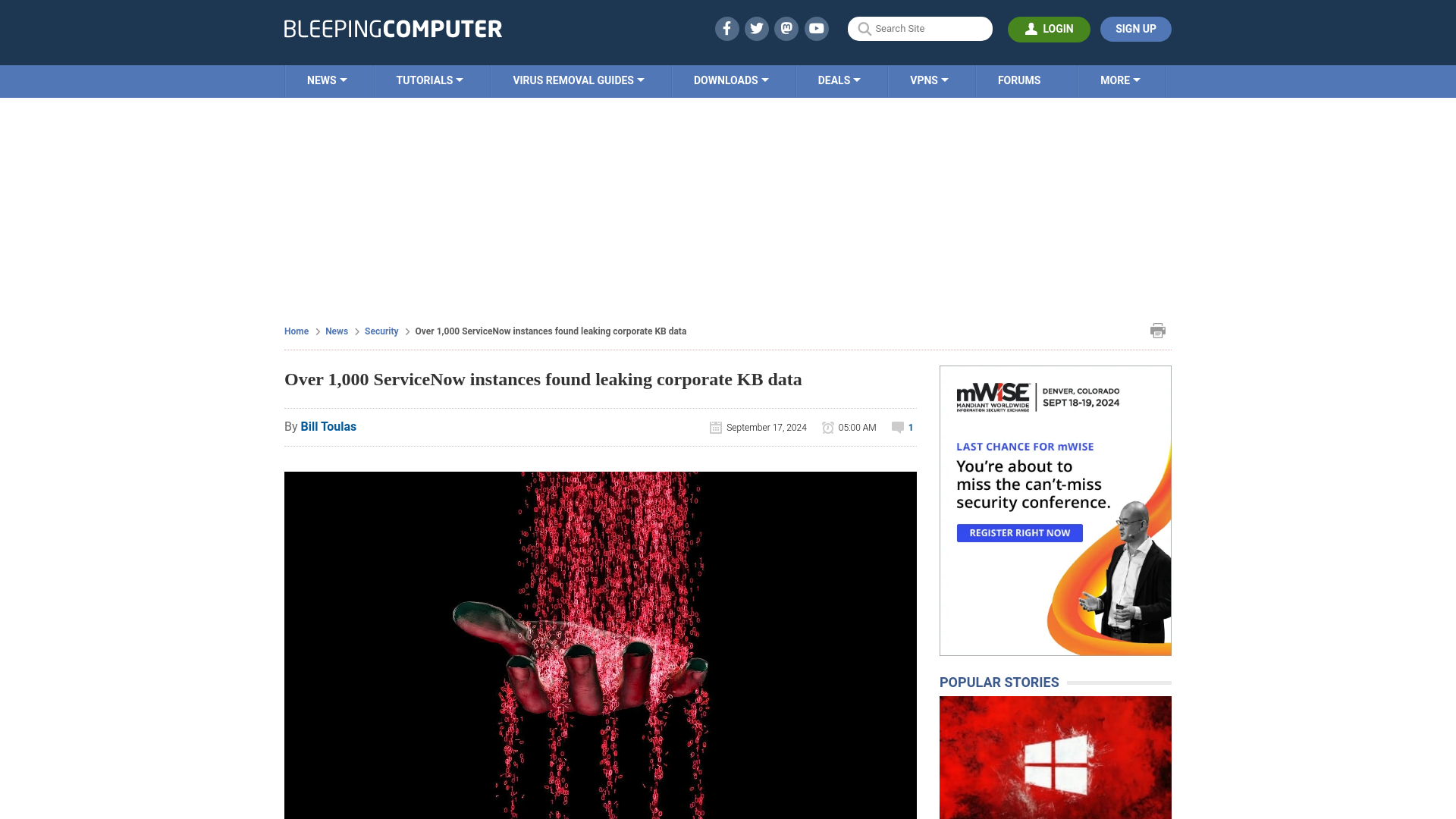Expand the NEWS dropdown menu
This screenshot has height=819, width=1456.
(x=327, y=80)
